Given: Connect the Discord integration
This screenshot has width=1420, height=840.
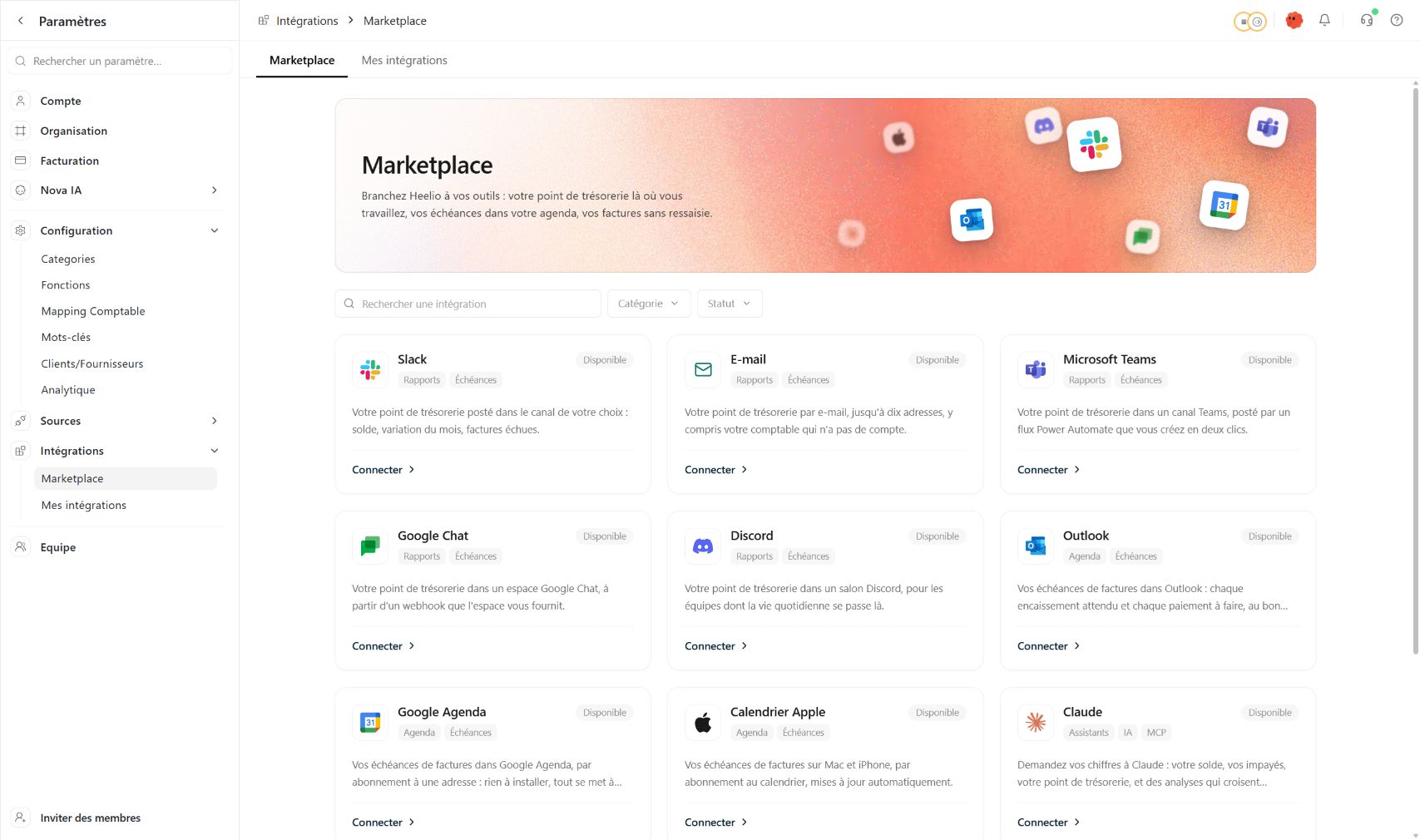Looking at the screenshot, I should click(716, 646).
